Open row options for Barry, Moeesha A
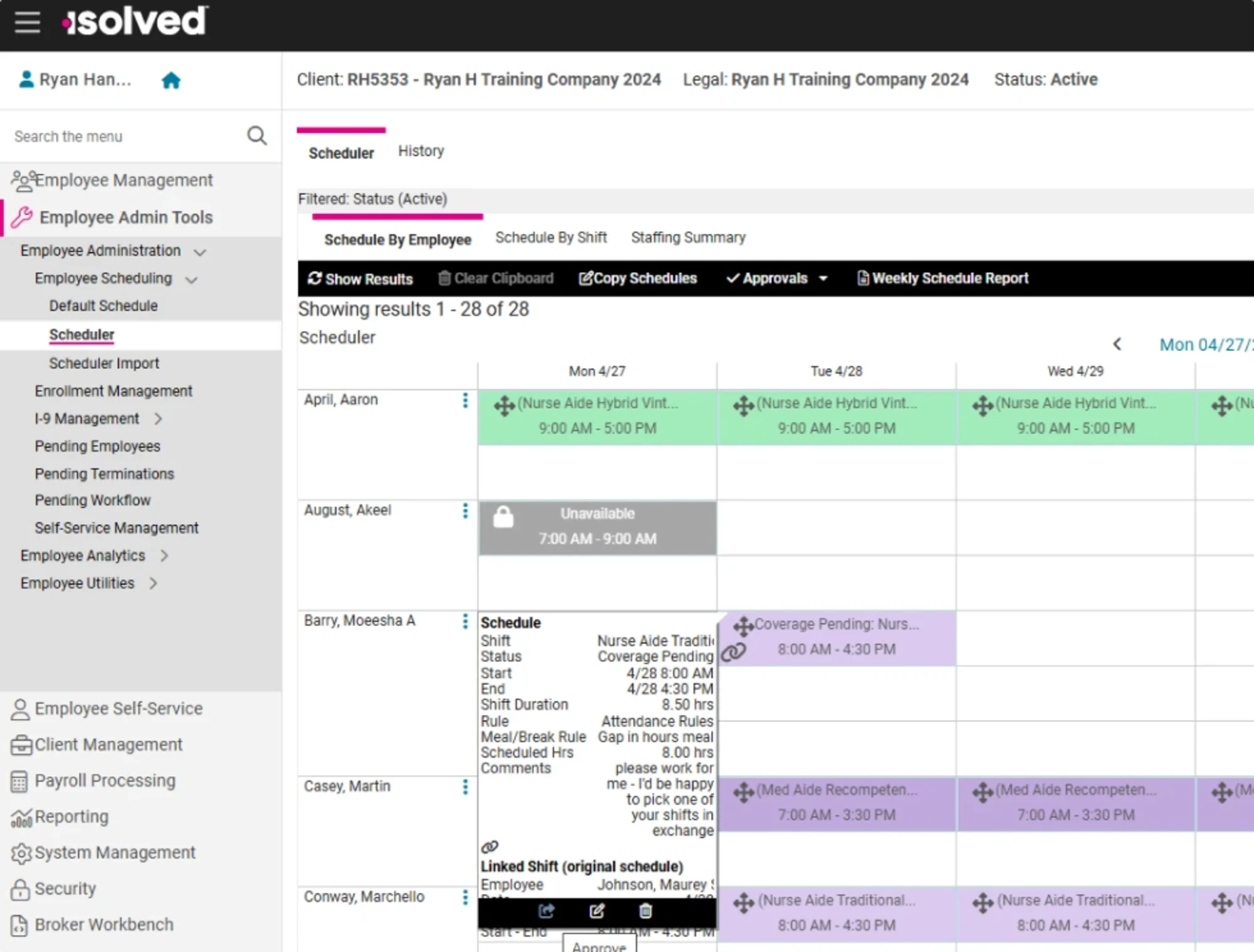 coord(465,621)
